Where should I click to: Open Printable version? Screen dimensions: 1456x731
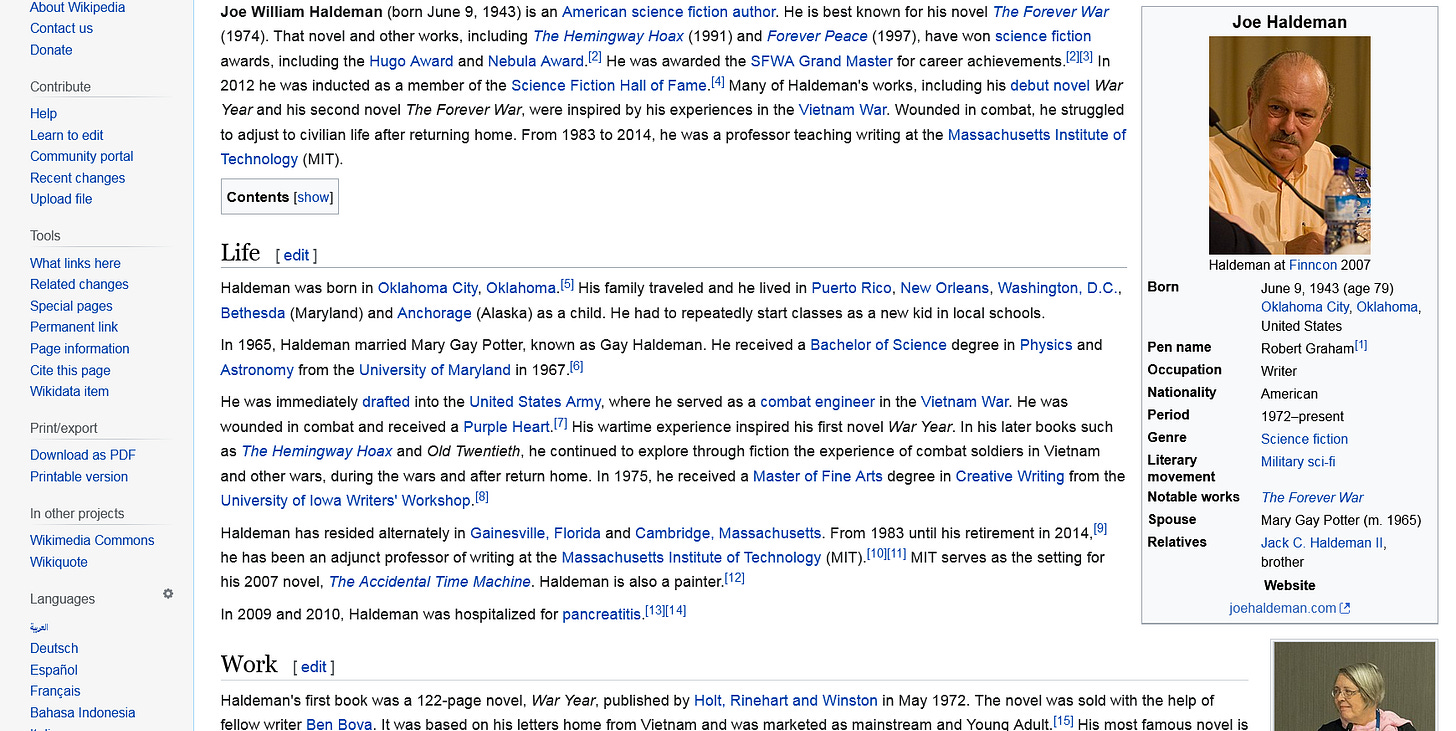[79, 476]
